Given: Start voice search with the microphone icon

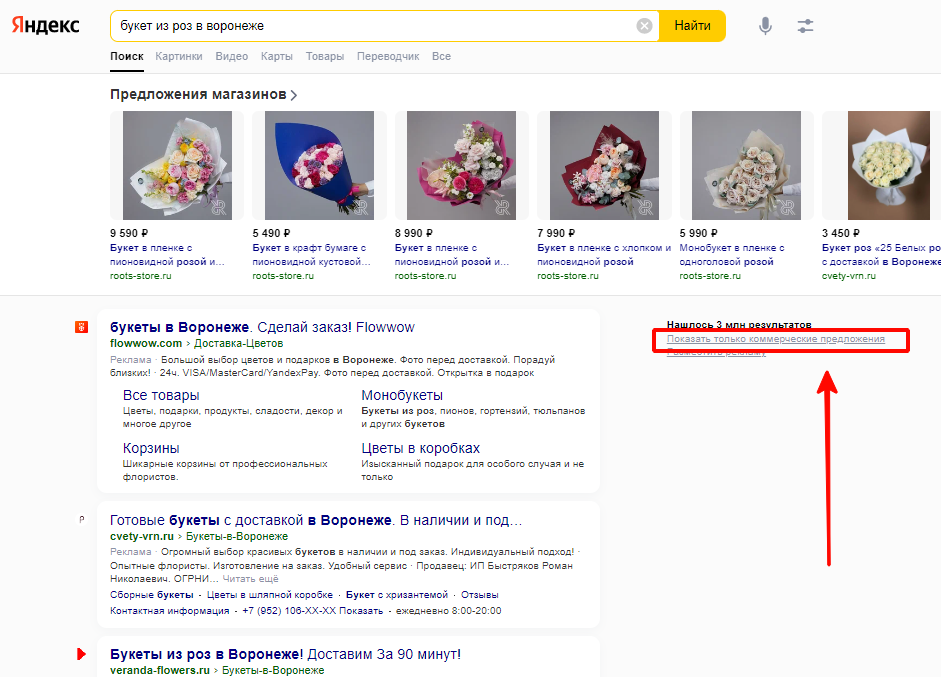Looking at the screenshot, I should point(765,26).
